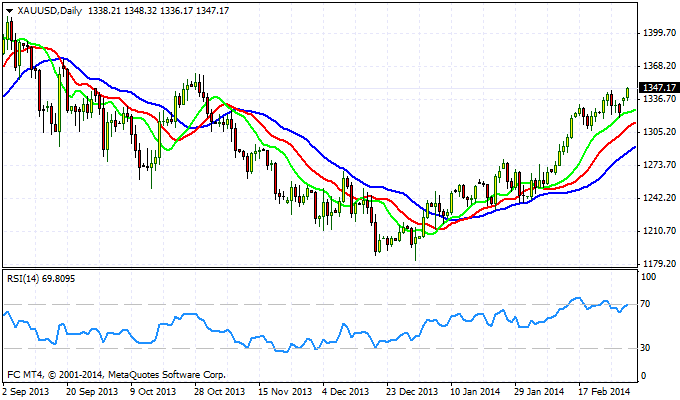Image resolution: width=680 pixels, height=400 pixels.
Task: Click the 28 Oct 2013 date label
Action: [x=219, y=391]
